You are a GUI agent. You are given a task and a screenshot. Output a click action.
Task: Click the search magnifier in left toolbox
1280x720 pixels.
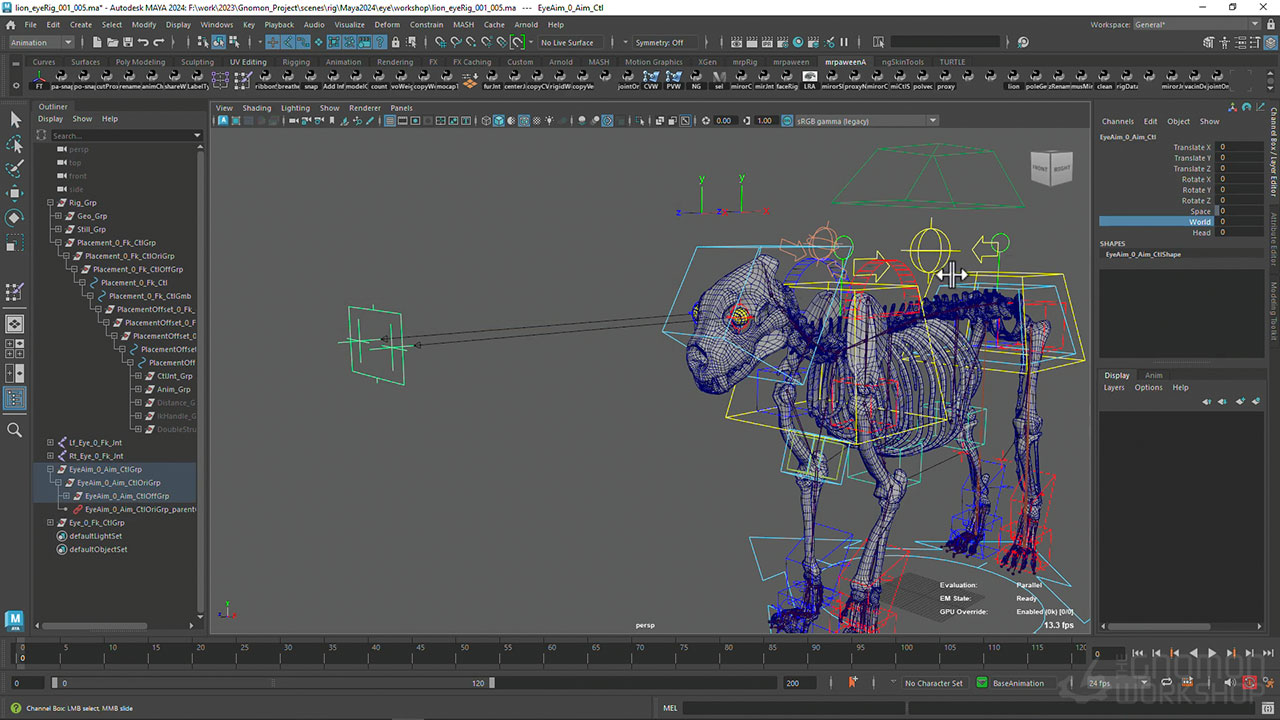15,430
